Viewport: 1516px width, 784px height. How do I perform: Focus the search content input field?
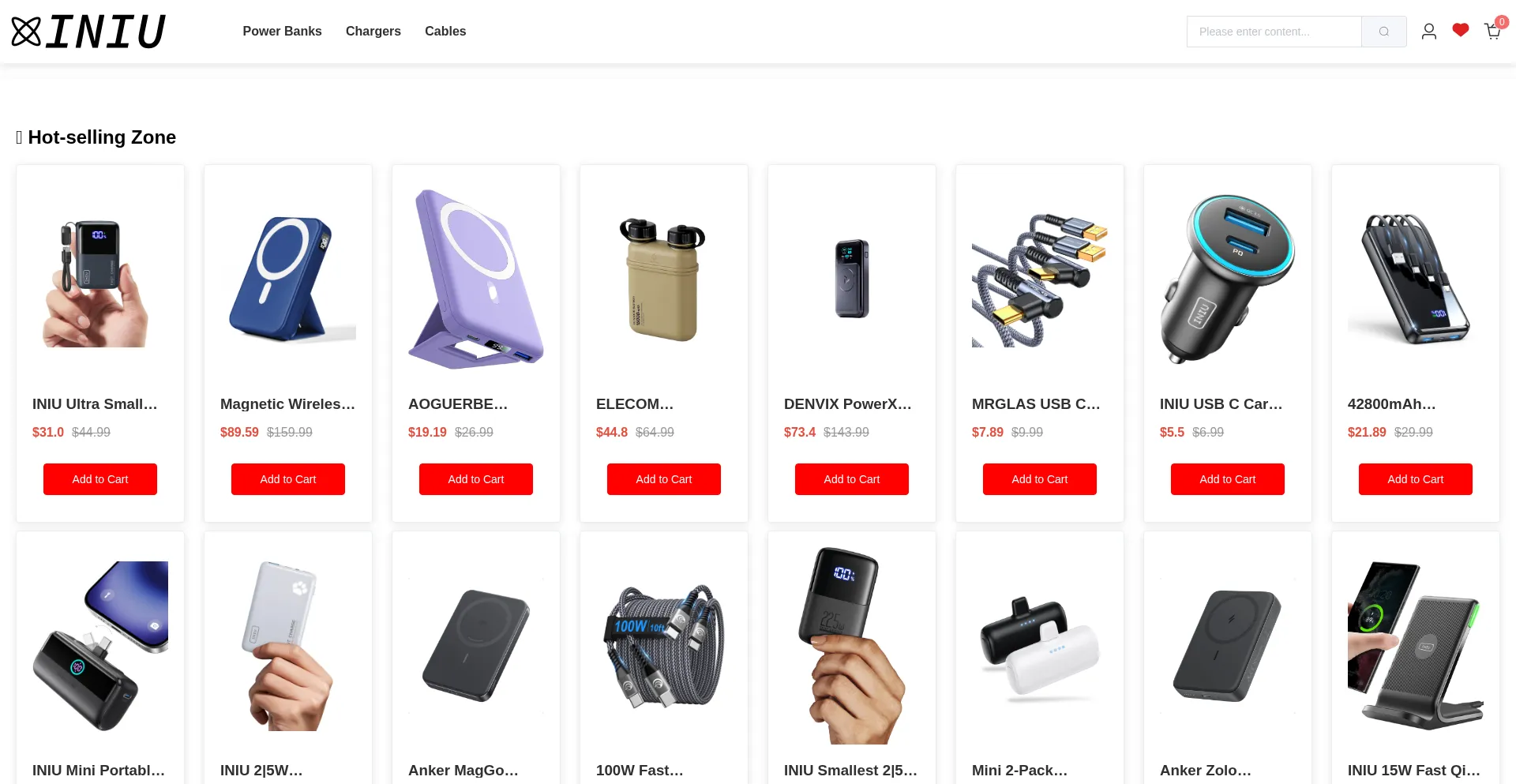point(1274,32)
